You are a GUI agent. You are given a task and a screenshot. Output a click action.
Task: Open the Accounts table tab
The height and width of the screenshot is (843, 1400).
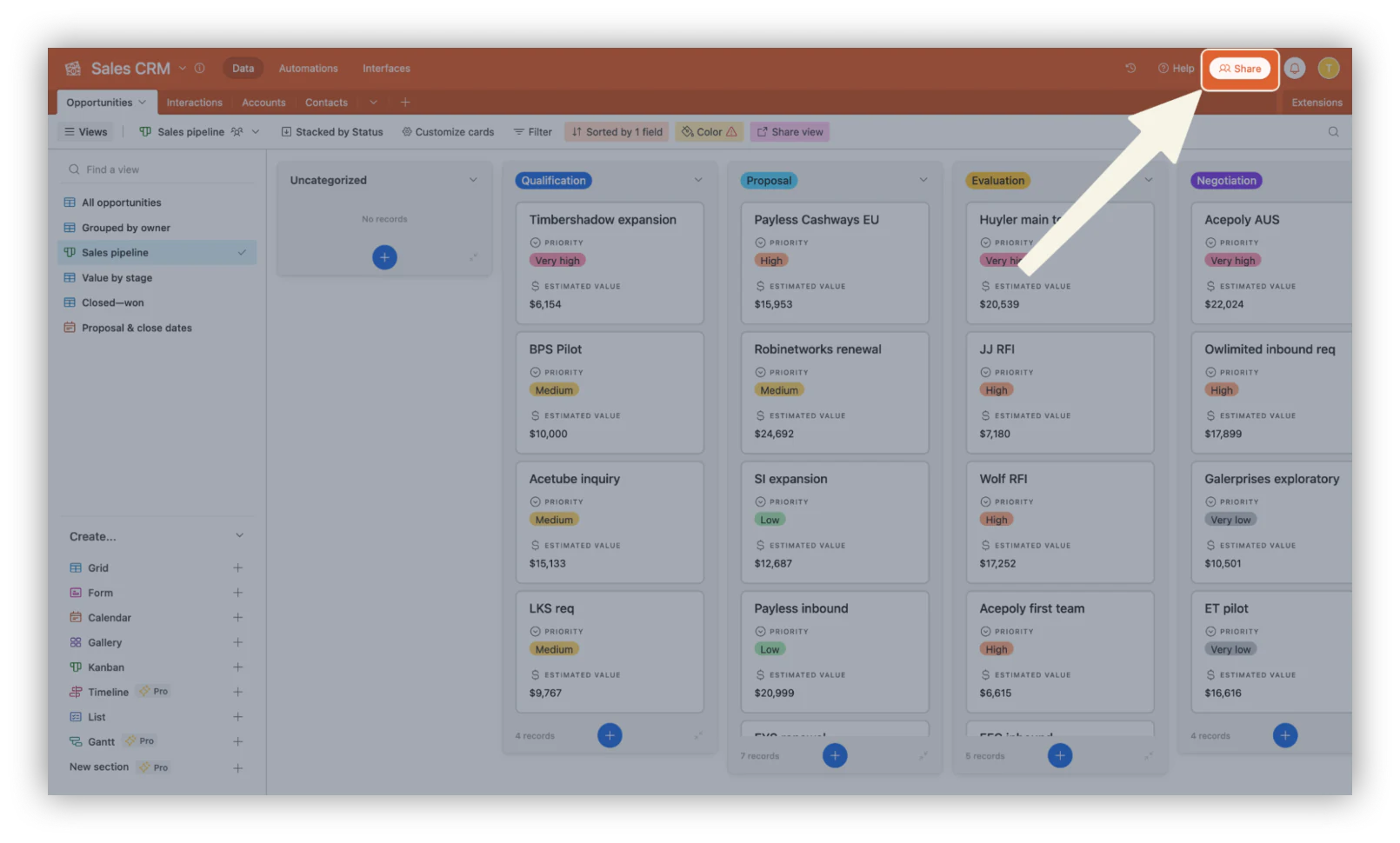point(263,103)
